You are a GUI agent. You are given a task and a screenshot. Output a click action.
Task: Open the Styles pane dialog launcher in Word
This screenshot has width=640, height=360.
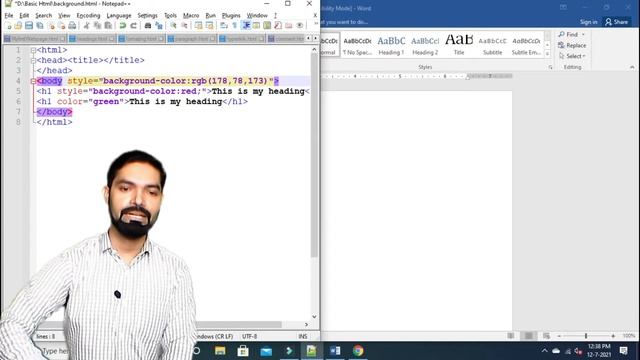tap(550, 67)
